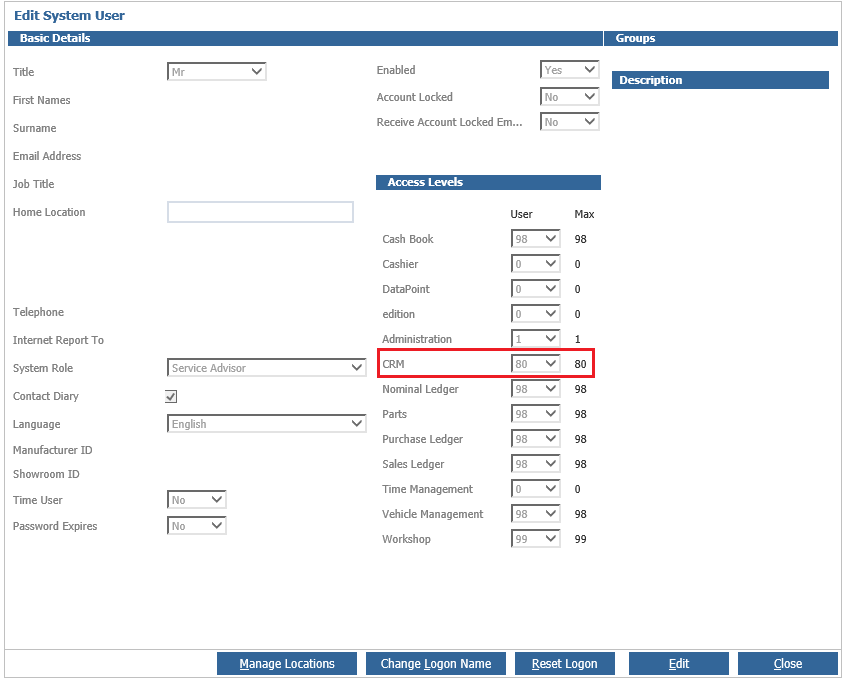Expand the Password Expires dropdown
Viewport: 845px width, 684px height.
click(x=197, y=526)
